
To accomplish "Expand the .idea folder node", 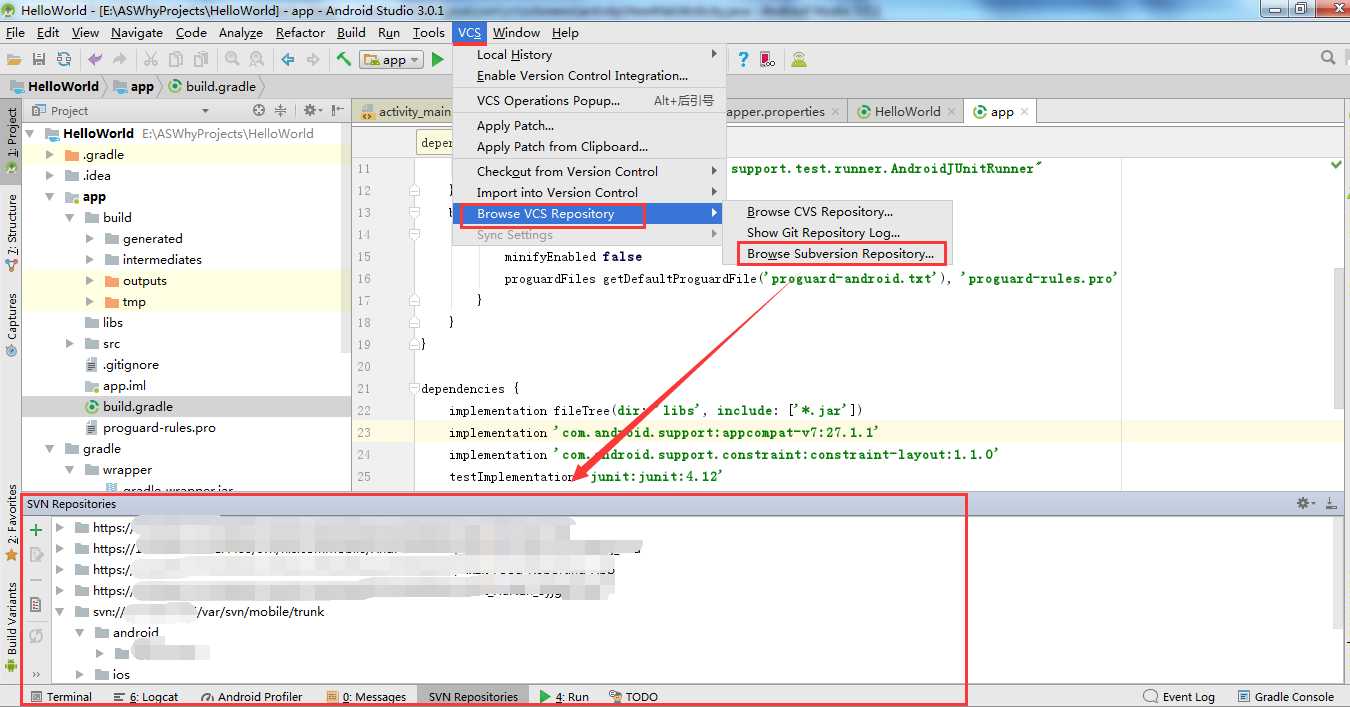I will (49, 176).
